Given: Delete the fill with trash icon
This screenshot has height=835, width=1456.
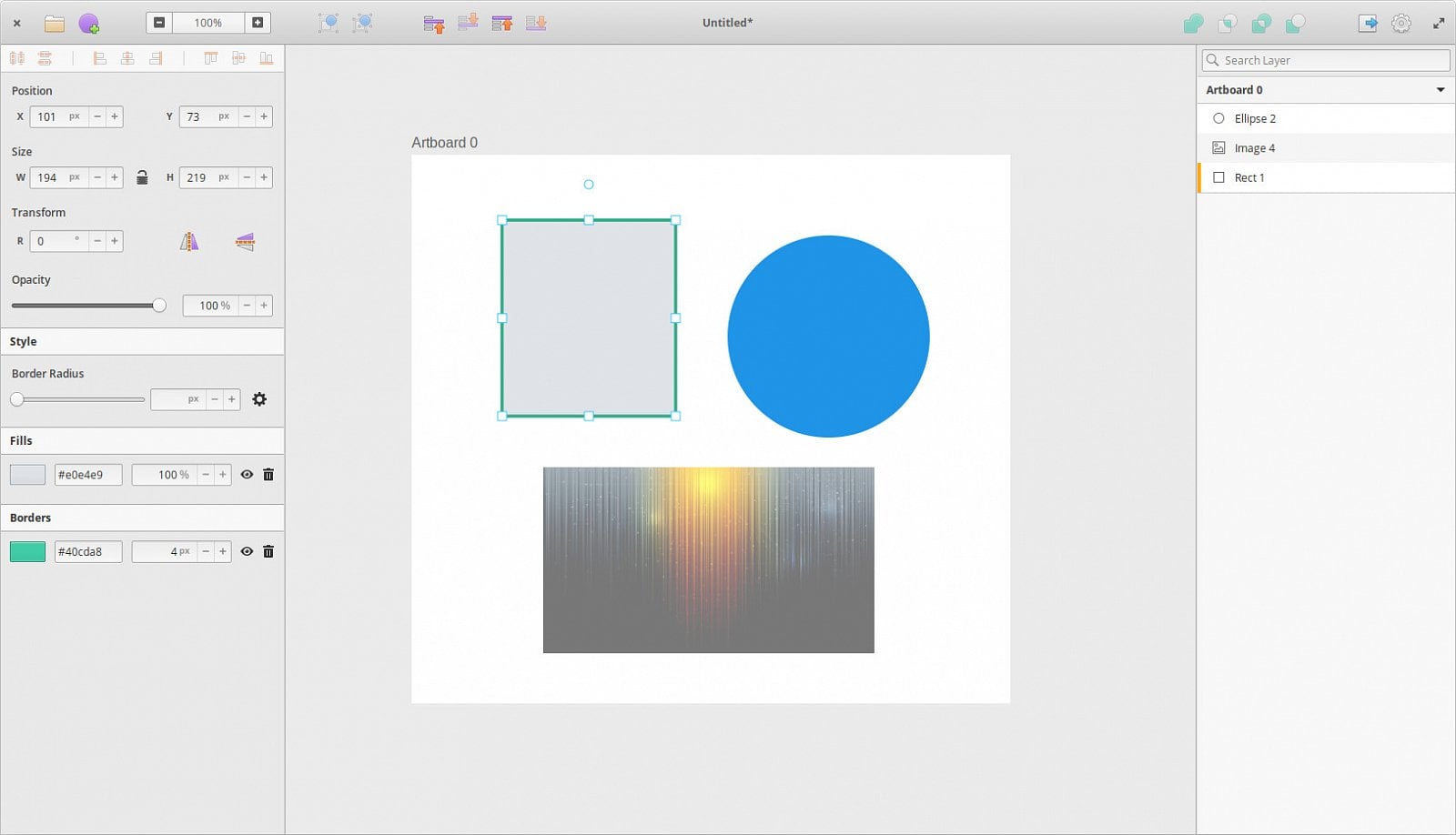Looking at the screenshot, I should point(268,475).
